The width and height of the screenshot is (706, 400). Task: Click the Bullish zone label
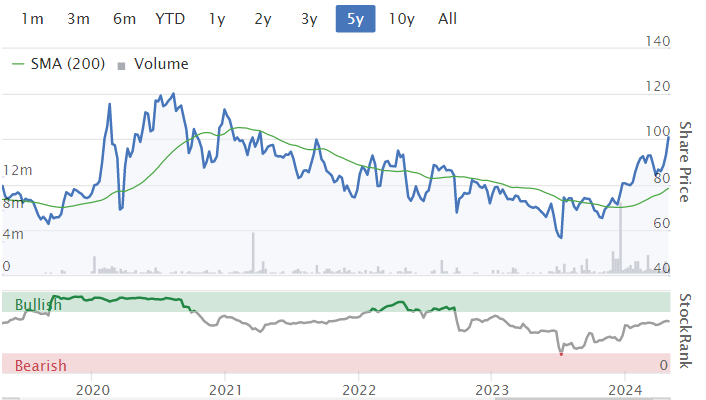(38, 305)
